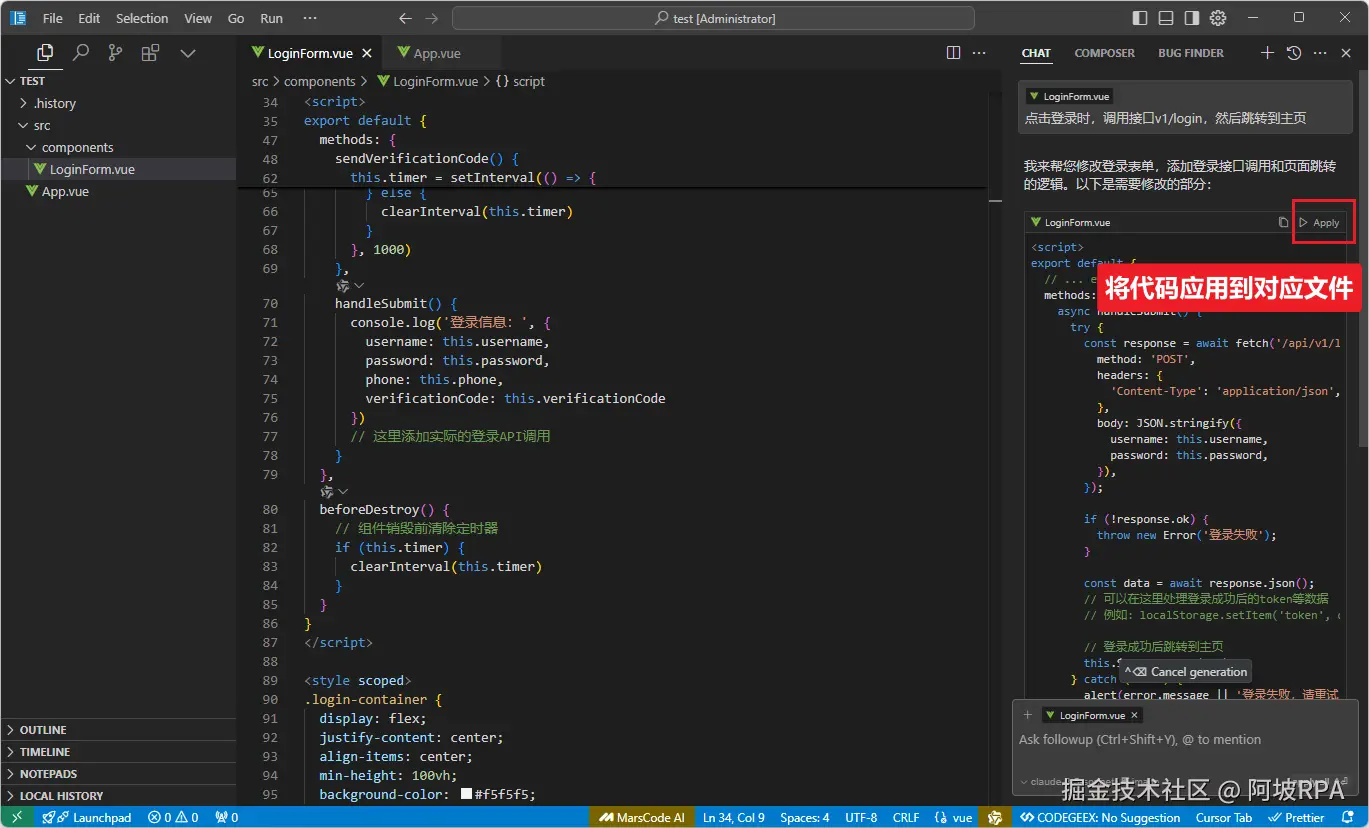Viewport: 1369px width, 828px height.
Task: Copy code block in chat panel
Action: [1283, 223]
